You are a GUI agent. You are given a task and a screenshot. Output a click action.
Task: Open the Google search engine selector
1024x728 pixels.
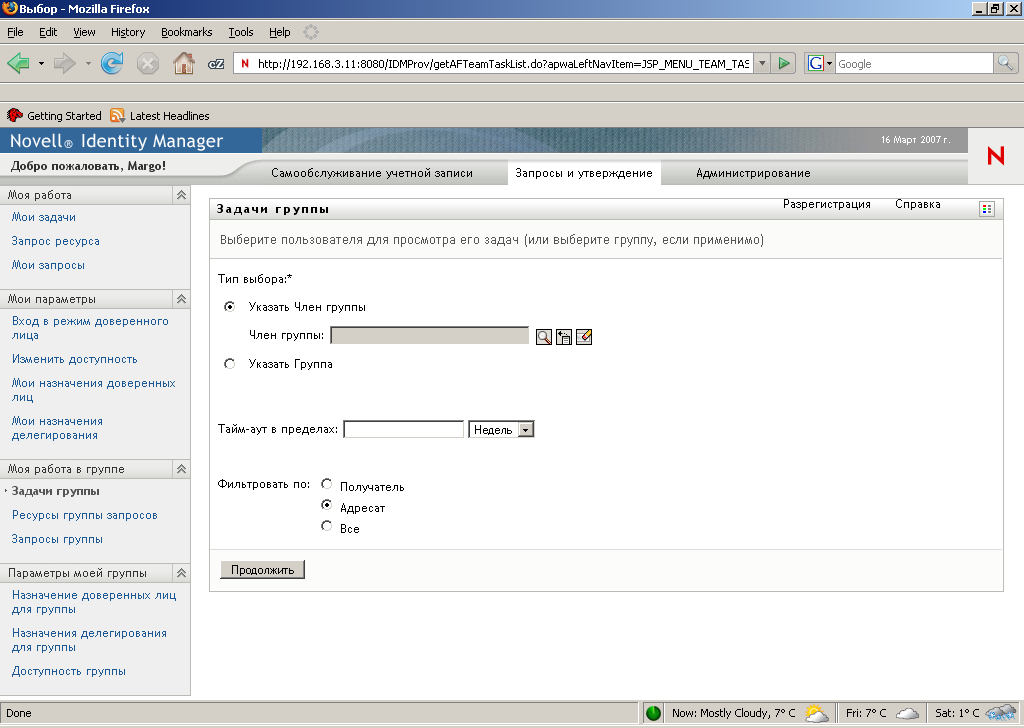pyautogui.click(x=820, y=63)
